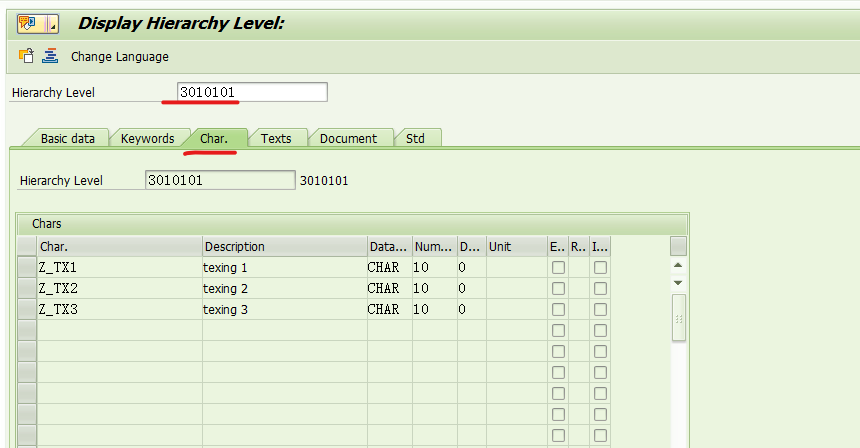Click the scroll down arrow of Chars table
Viewport: 860px width, 448px height.
[x=678, y=283]
